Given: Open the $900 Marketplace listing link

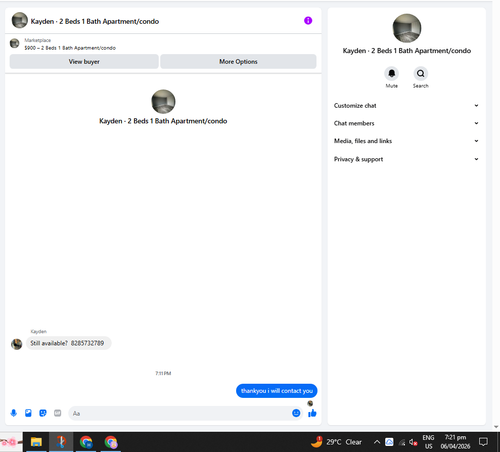Looking at the screenshot, I should [70, 48].
